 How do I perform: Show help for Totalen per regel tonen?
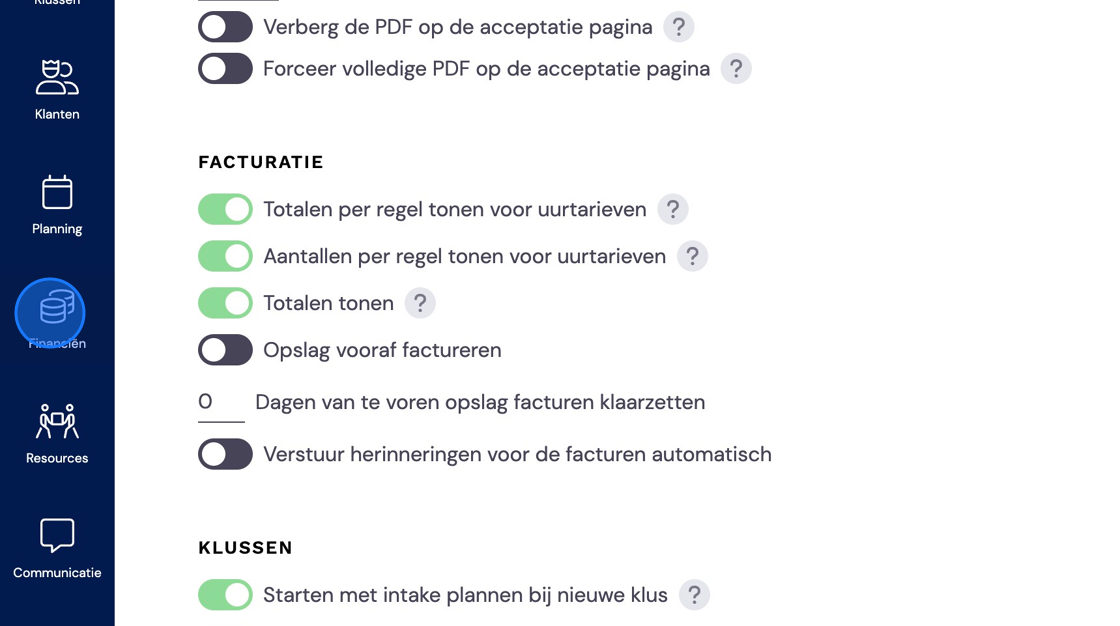[x=673, y=209]
